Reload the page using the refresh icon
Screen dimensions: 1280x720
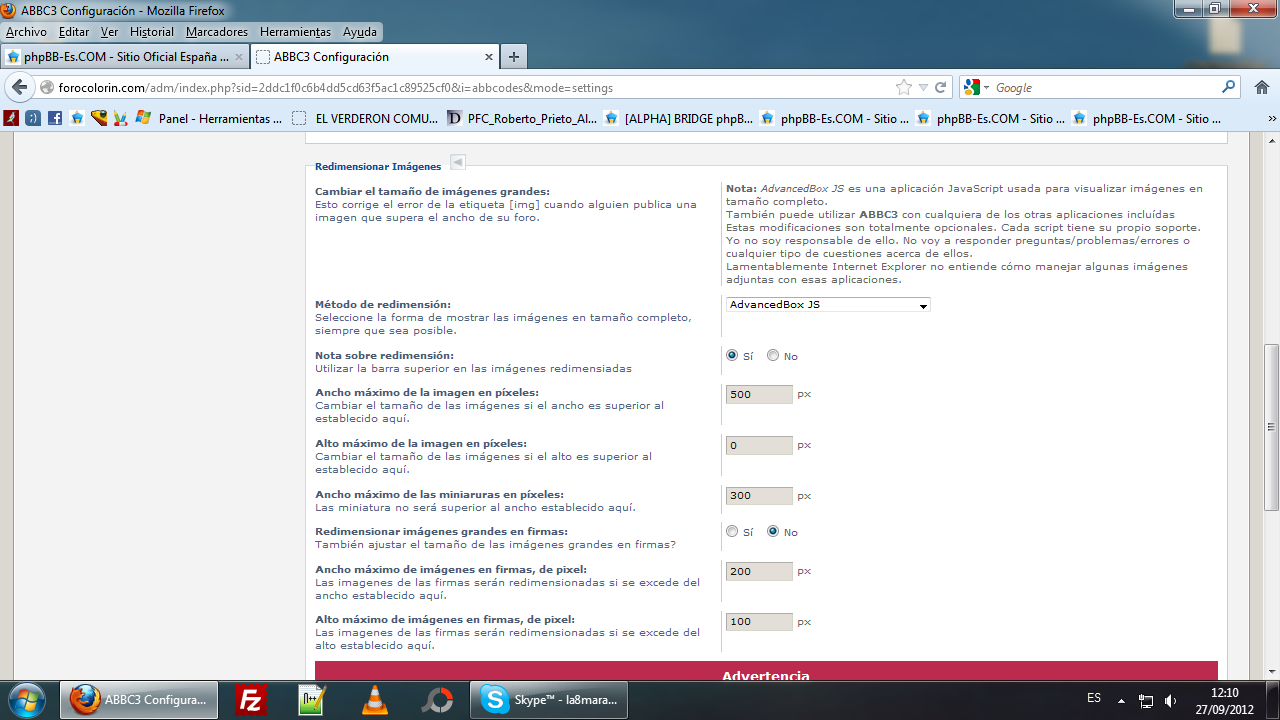(941, 87)
